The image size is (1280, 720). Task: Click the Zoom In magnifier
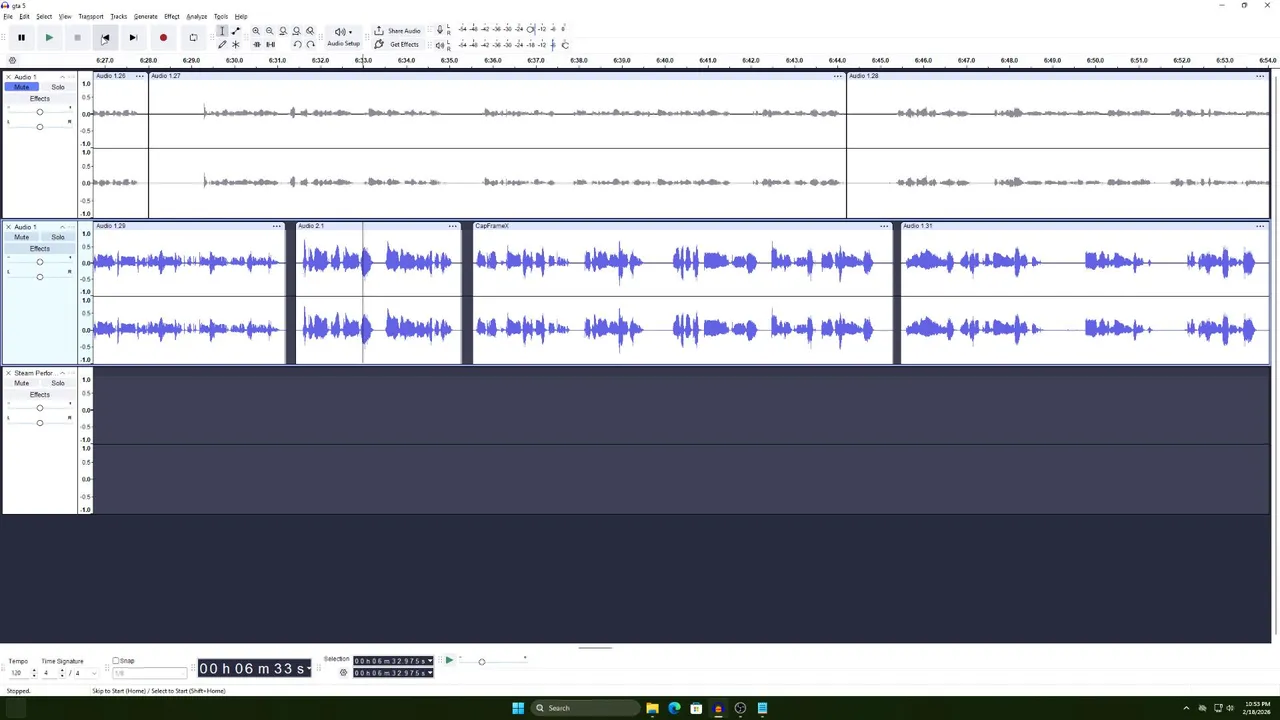pyautogui.click(x=256, y=31)
